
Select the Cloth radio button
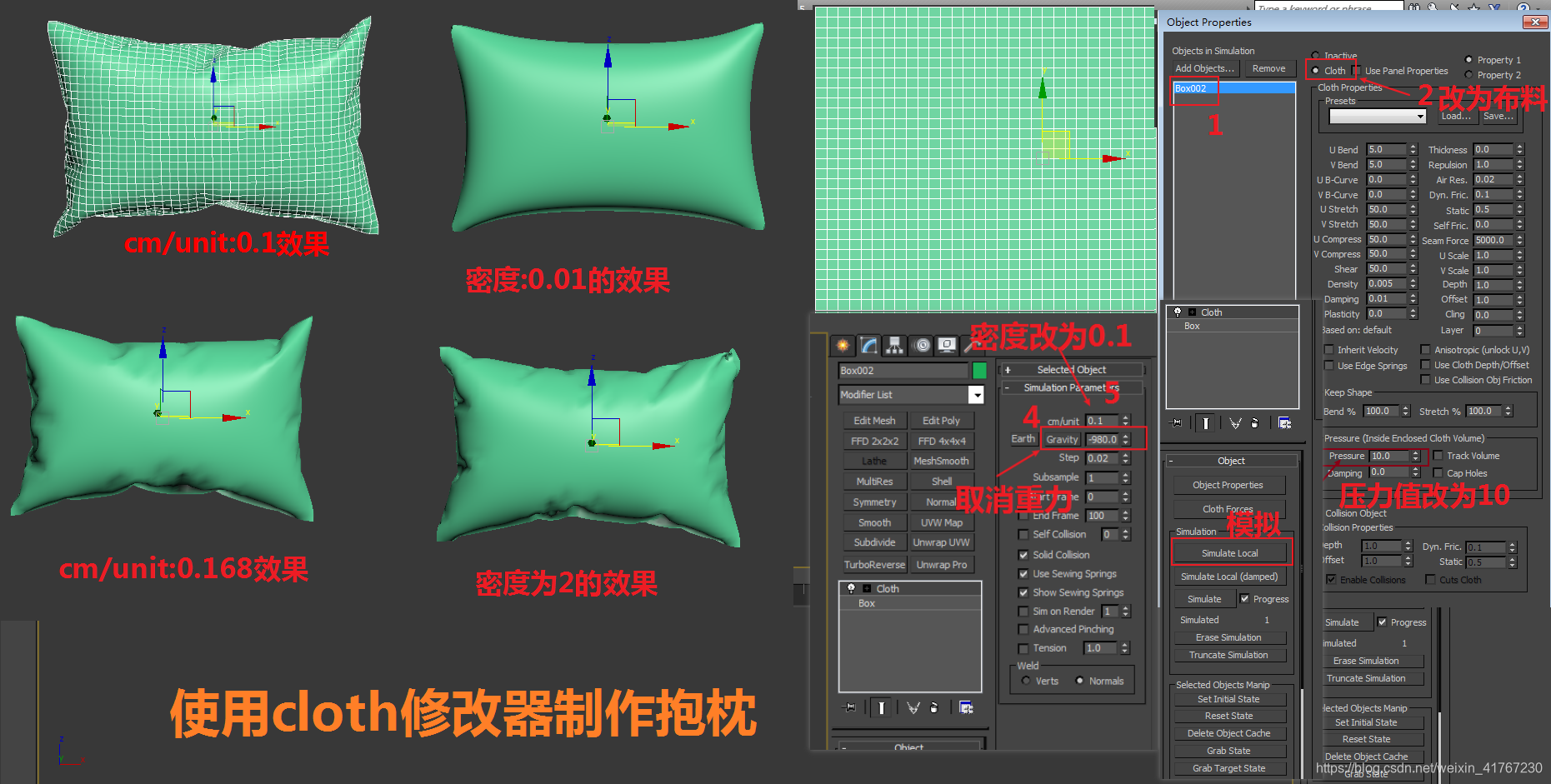1316,71
